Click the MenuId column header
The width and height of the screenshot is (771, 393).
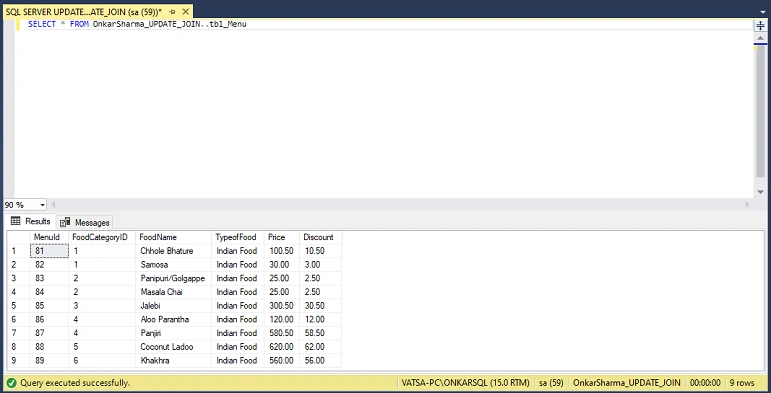pyautogui.click(x=49, y=237)
